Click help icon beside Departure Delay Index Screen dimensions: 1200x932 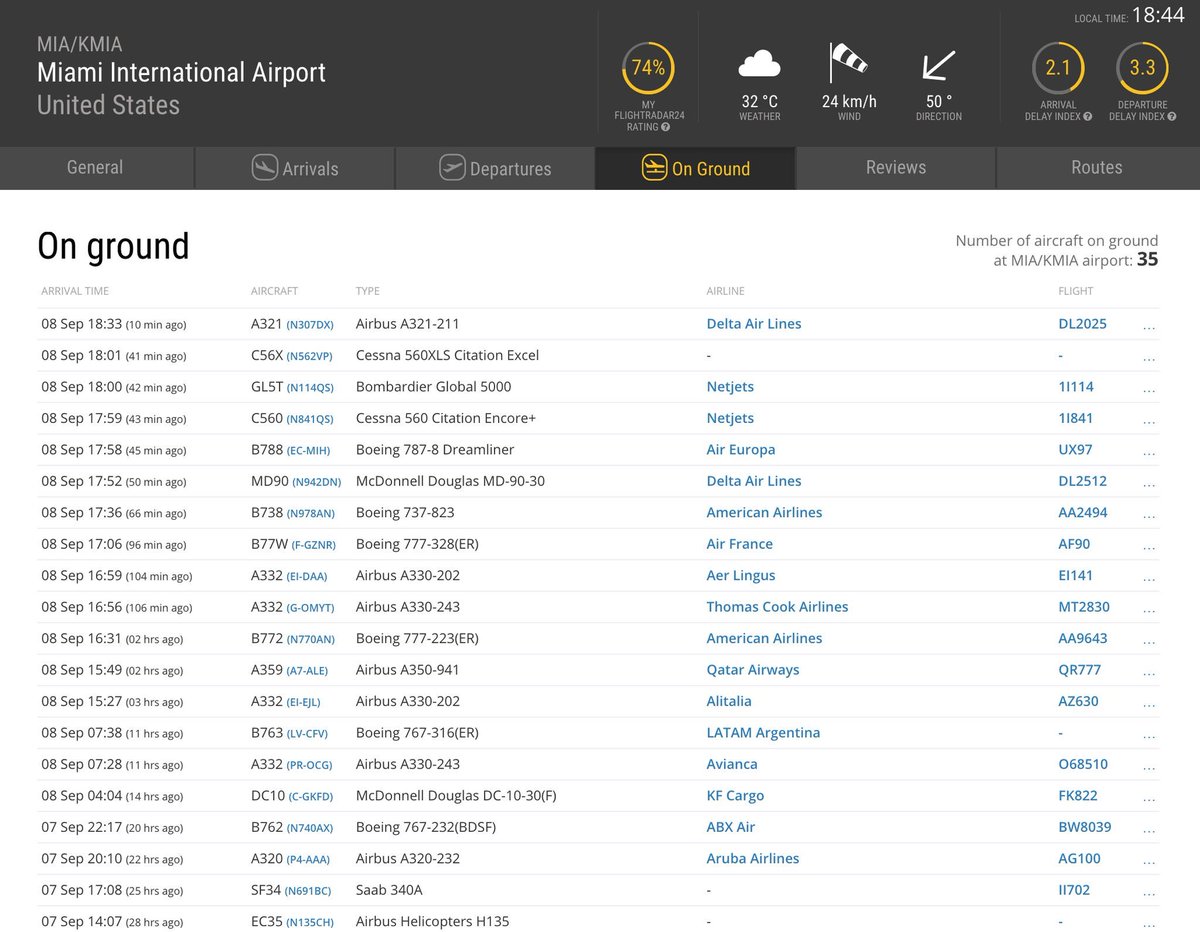pyautogui.click(x=1171, y=117)
